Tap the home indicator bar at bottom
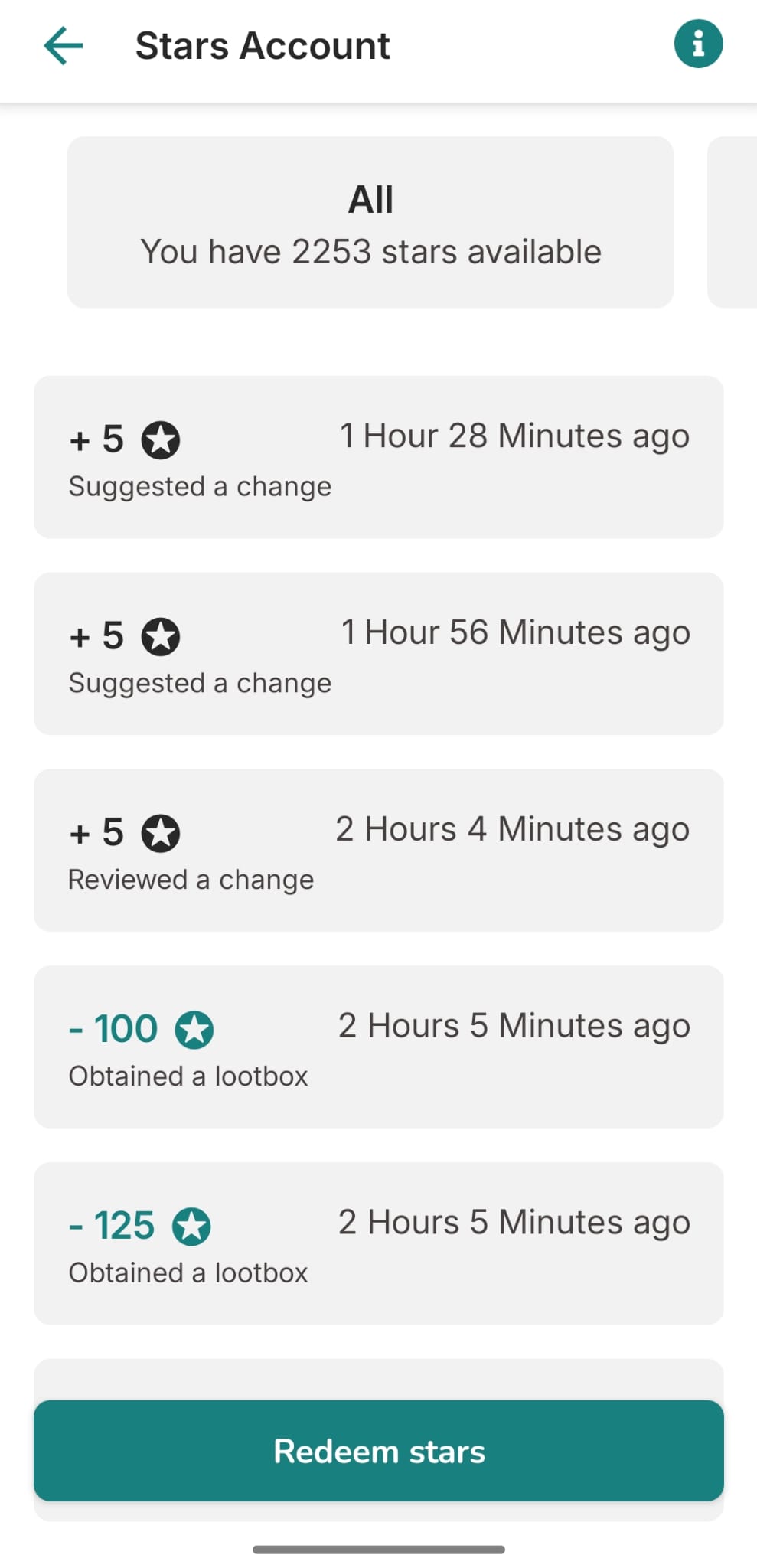Screen dimensions: 757x1568 [378, 1550]
